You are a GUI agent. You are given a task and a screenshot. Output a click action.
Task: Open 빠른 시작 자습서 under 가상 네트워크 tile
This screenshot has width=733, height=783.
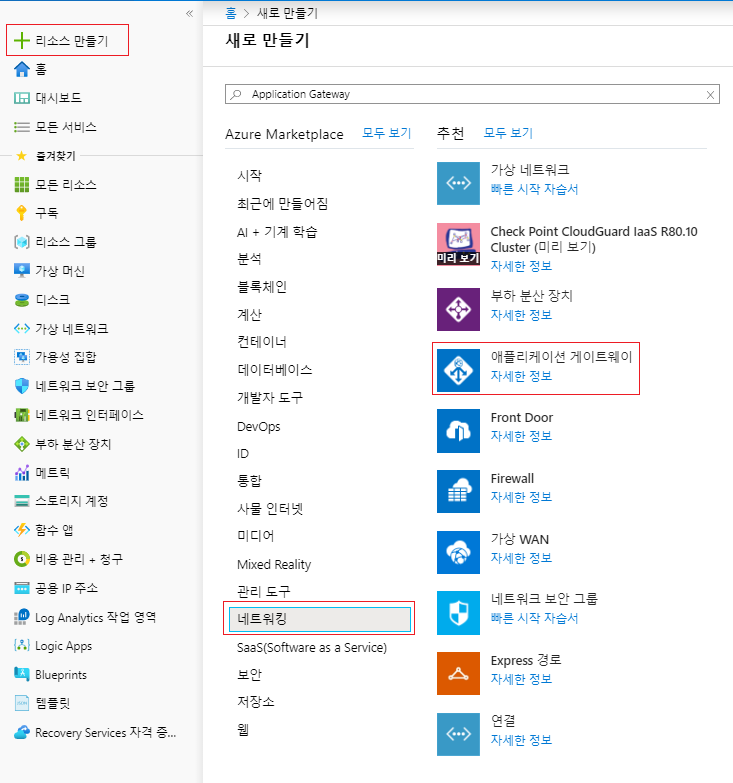pyautogui.click(x=534, y=189)
